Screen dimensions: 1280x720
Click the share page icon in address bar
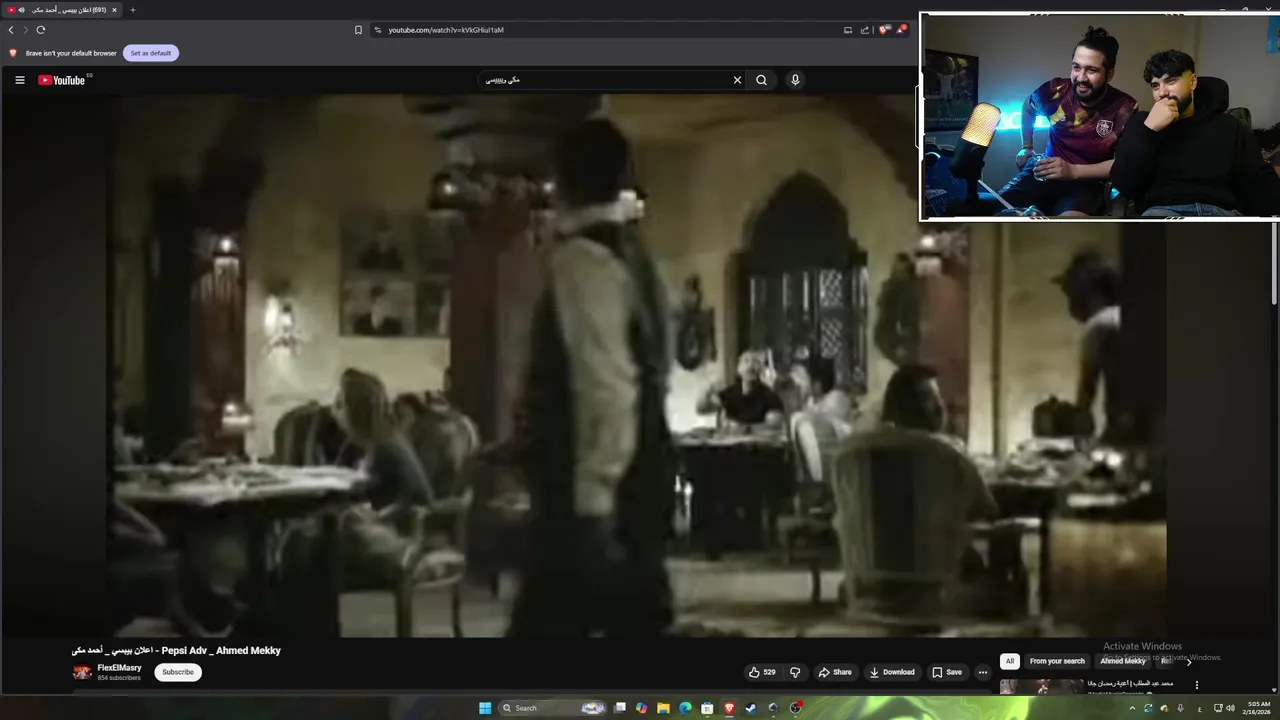tap(865, 30)
